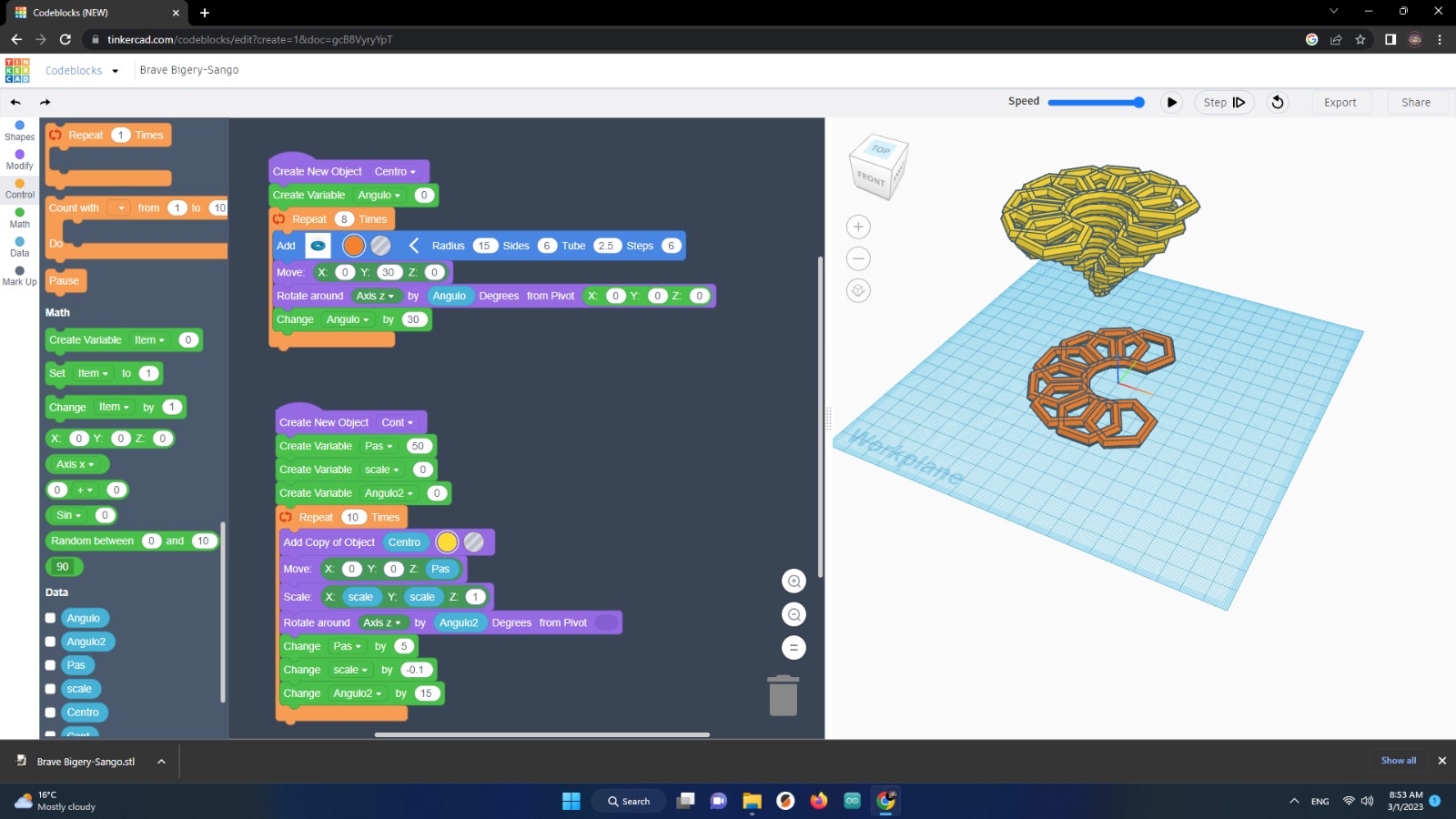Reload the page in Chrome
The image size is (1456, 819).
click(65, 39)
